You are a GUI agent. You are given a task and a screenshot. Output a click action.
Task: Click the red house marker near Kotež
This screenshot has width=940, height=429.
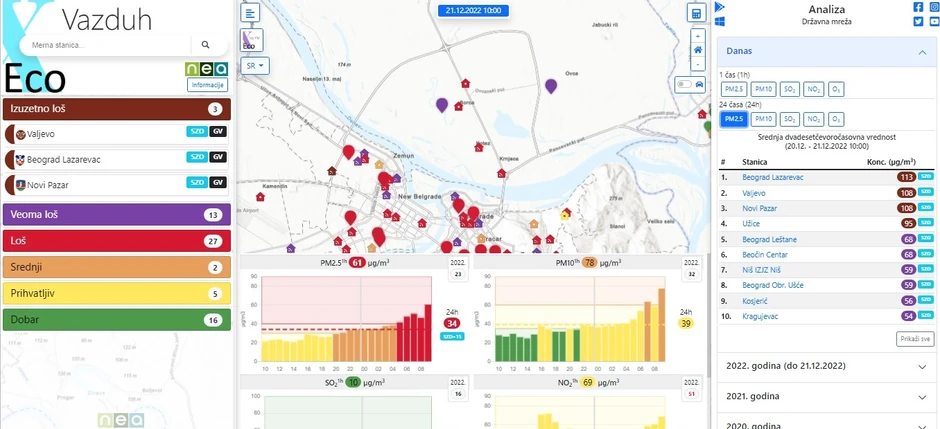point(478,147)
